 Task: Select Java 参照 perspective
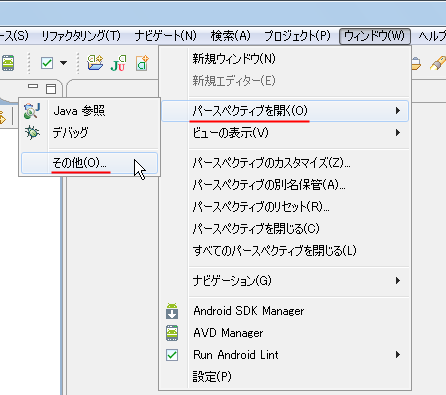[89, 111]
